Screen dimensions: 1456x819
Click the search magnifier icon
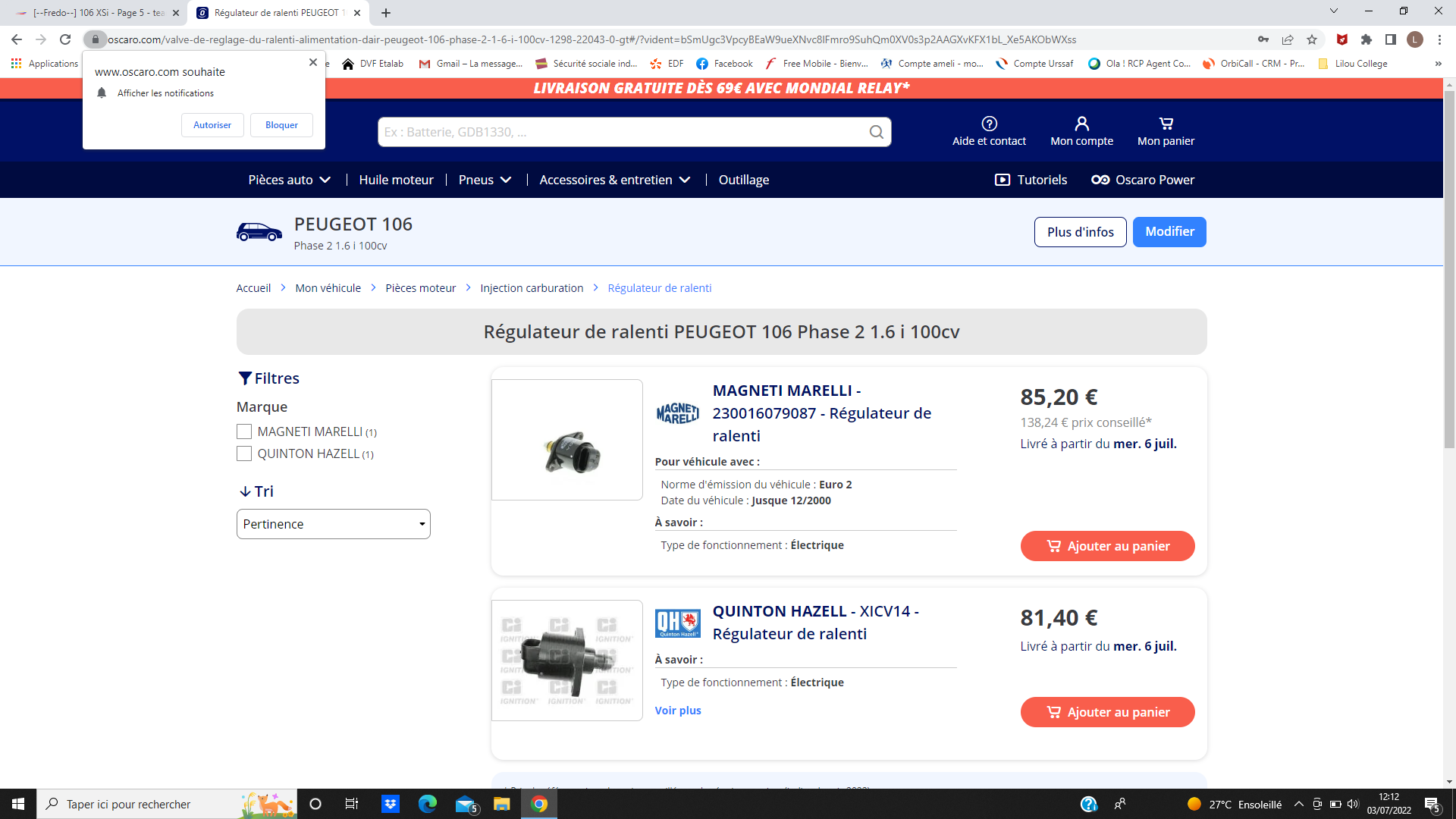(x=876, y=132)
